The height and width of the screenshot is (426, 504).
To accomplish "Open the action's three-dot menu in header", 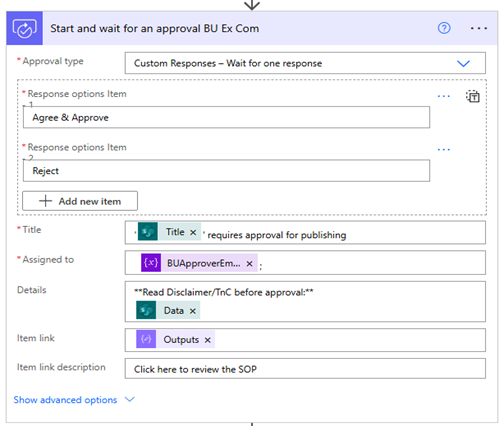I will click(479, 28).
